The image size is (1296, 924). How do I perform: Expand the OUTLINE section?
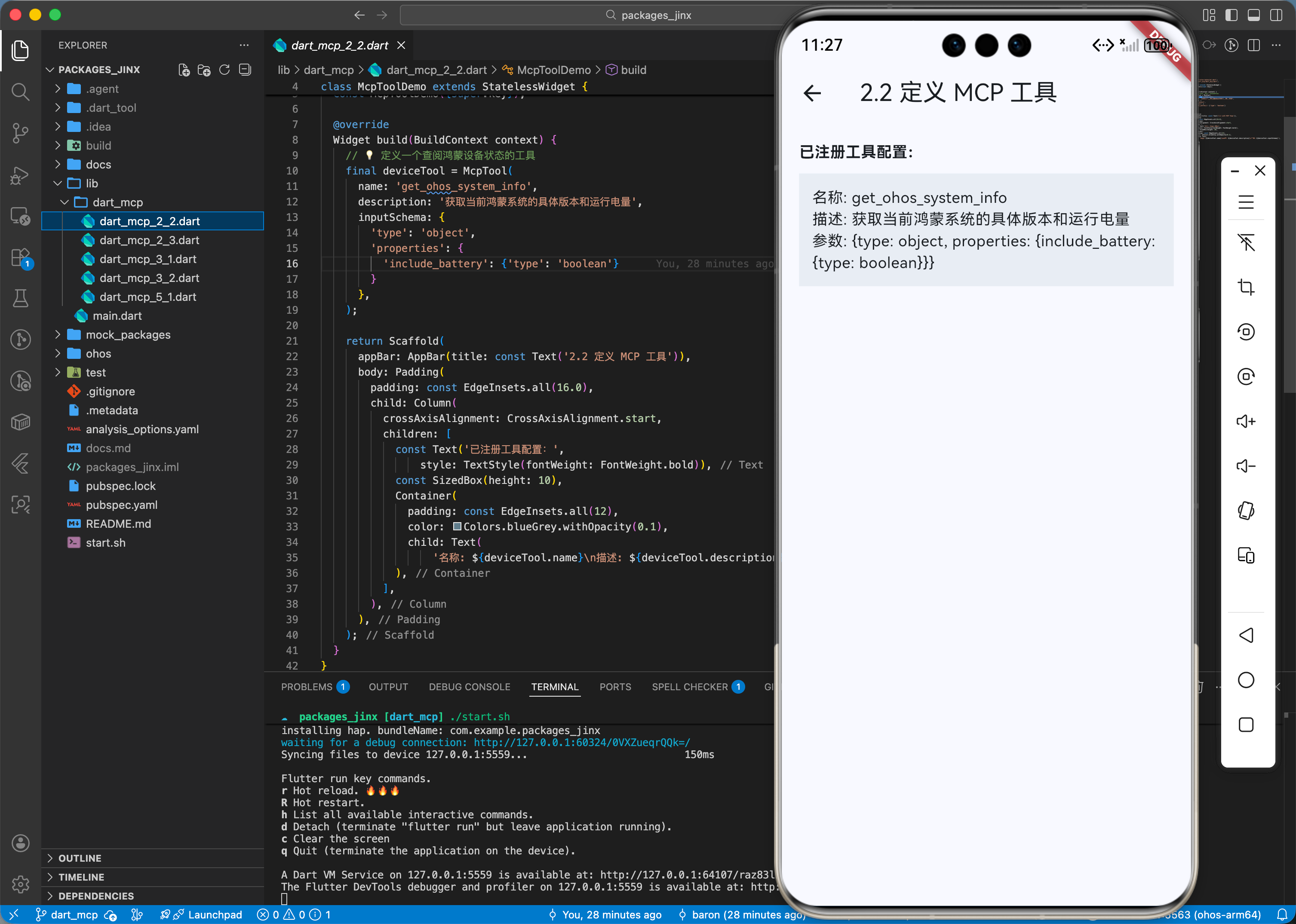click(80, 858)
